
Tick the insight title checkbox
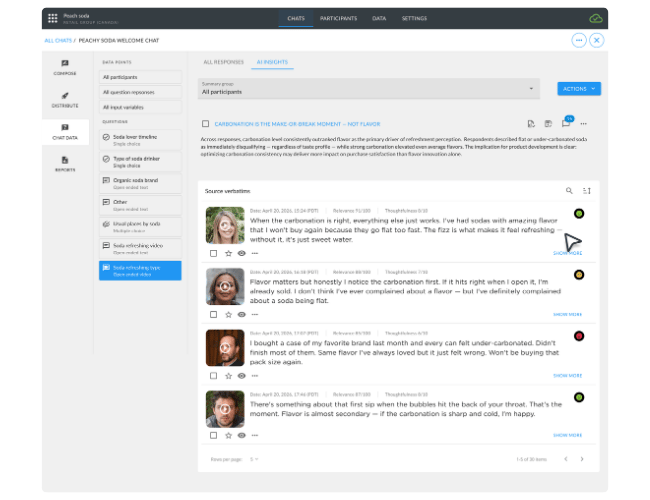coord(205,124)
